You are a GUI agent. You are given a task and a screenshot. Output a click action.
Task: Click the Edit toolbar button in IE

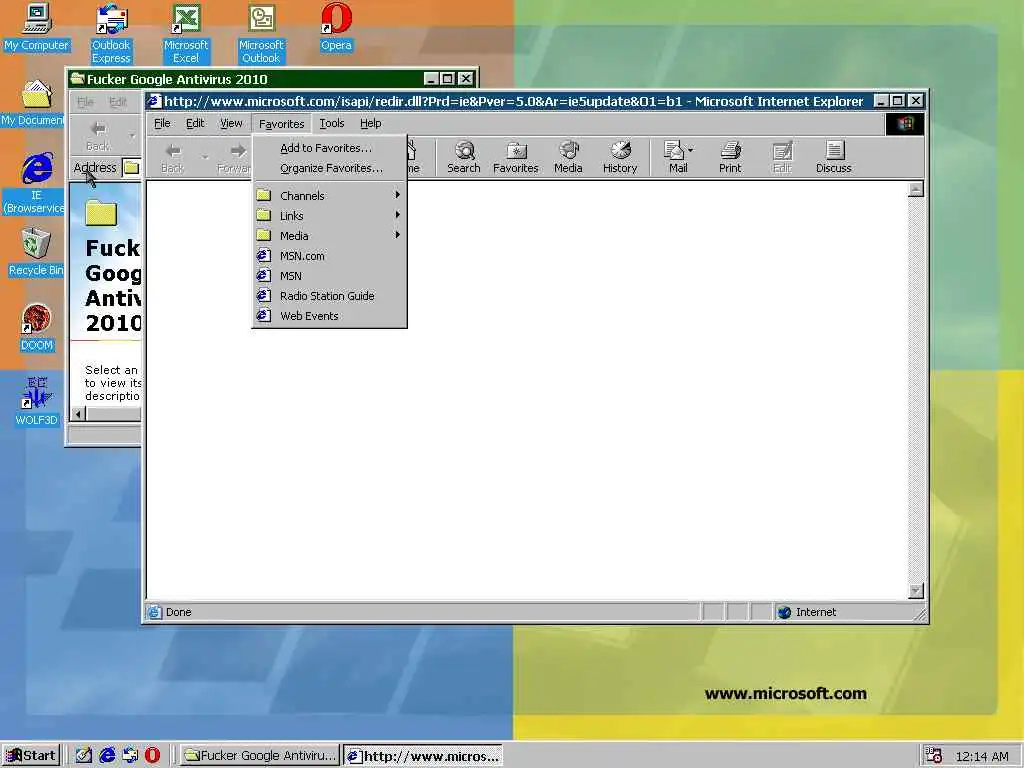(x=782, y=157)
